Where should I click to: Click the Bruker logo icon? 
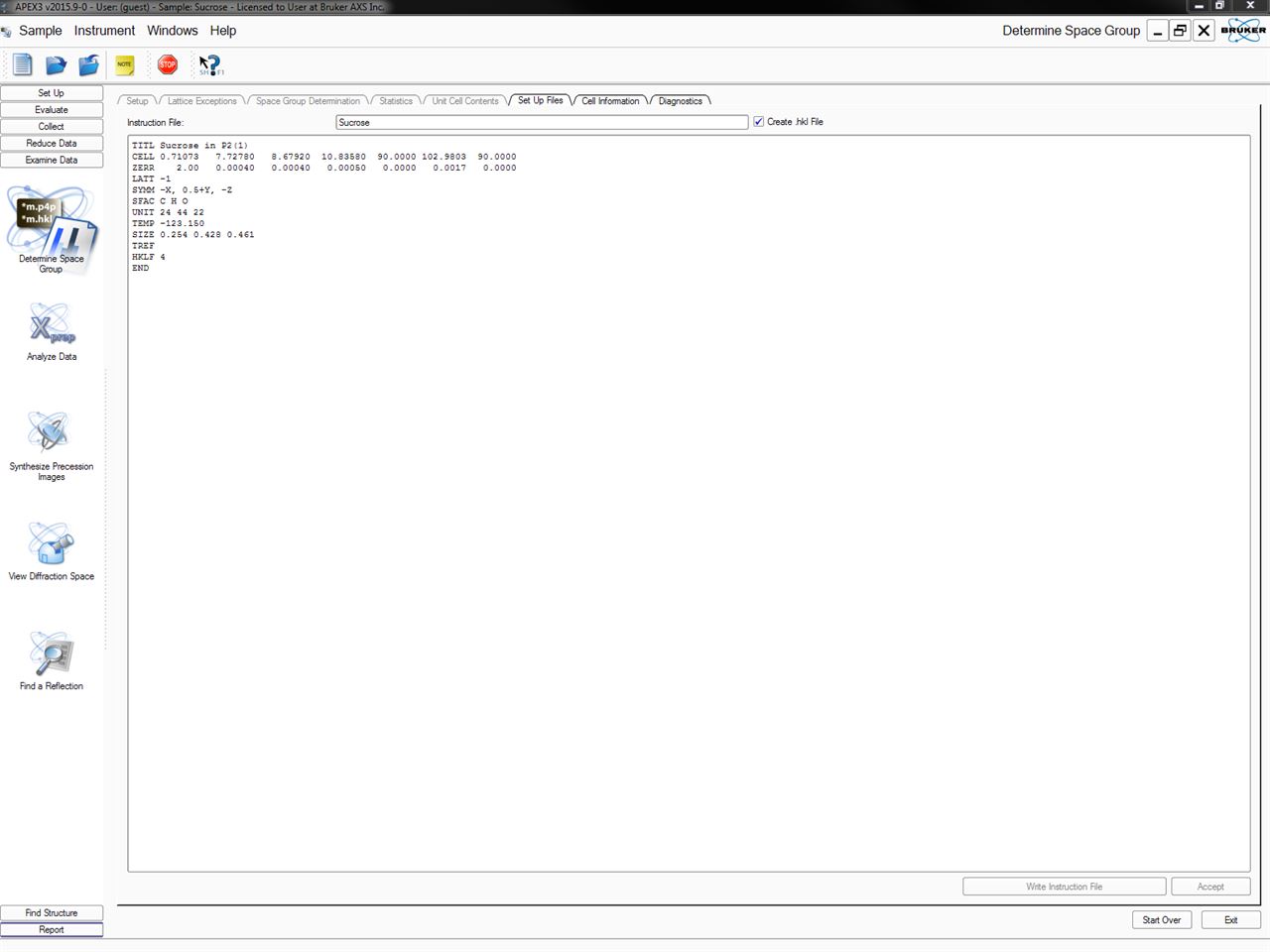point(1244,30)
